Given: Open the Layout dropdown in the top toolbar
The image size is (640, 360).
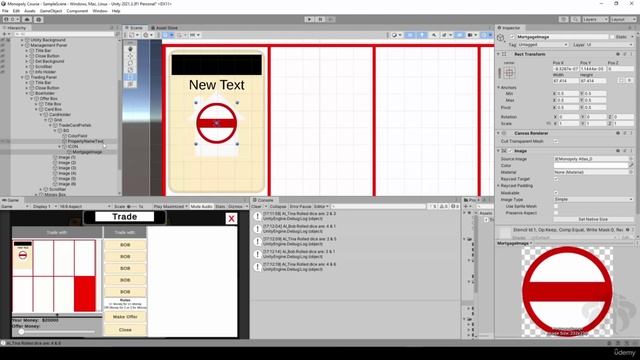Looking at the screenshot, I should pyautogui.click(x=623, y=19).
